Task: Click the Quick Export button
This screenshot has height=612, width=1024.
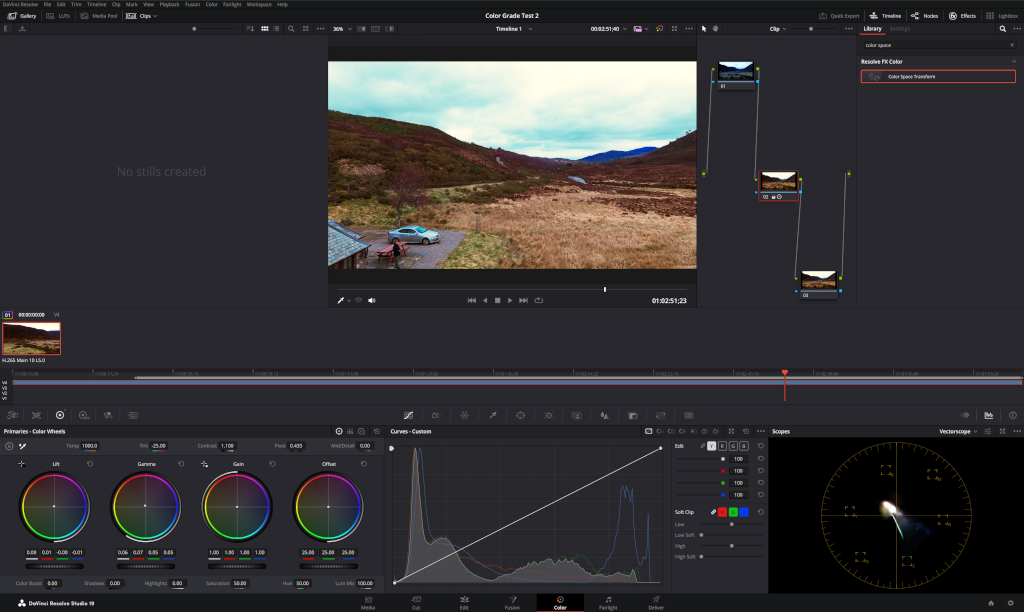Action: click(839, 16)
